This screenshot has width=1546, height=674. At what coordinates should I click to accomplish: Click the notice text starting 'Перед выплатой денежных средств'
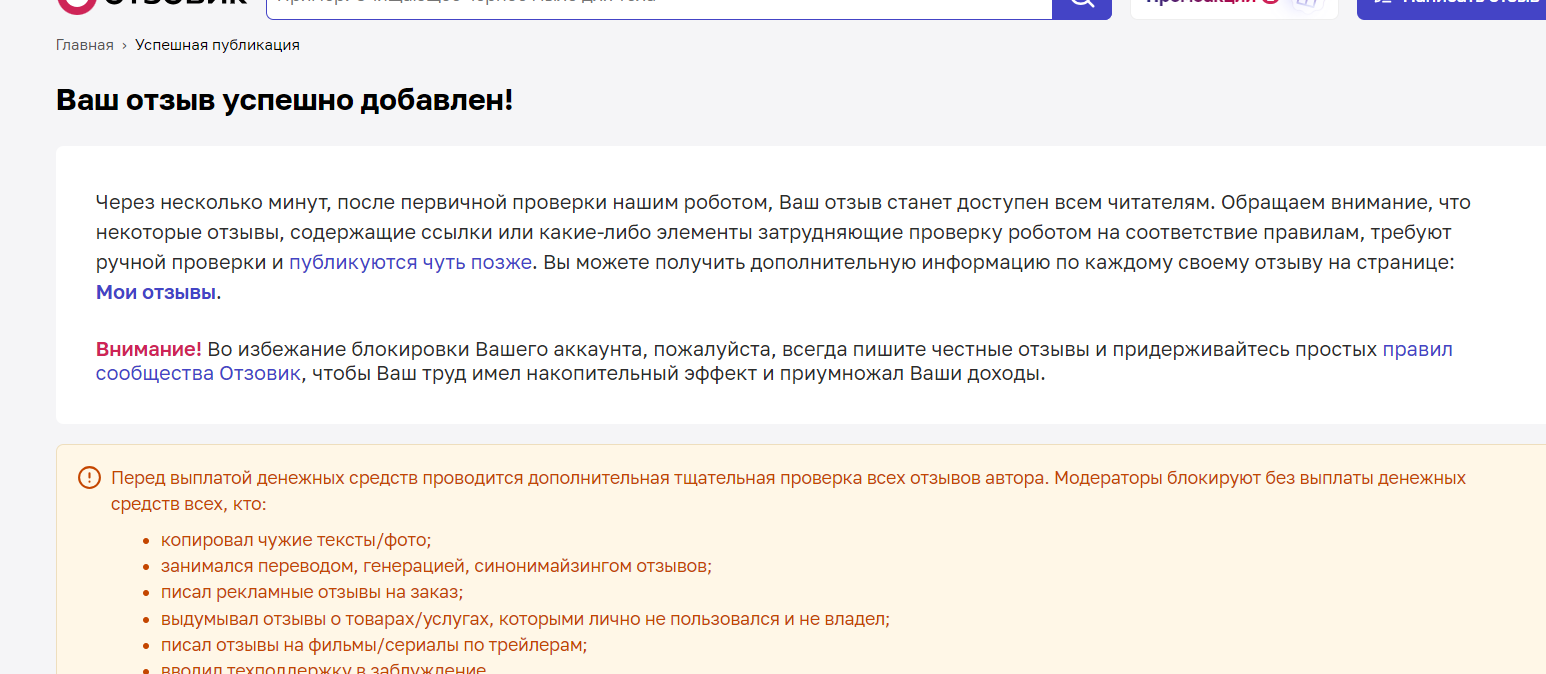coord(789,490)
